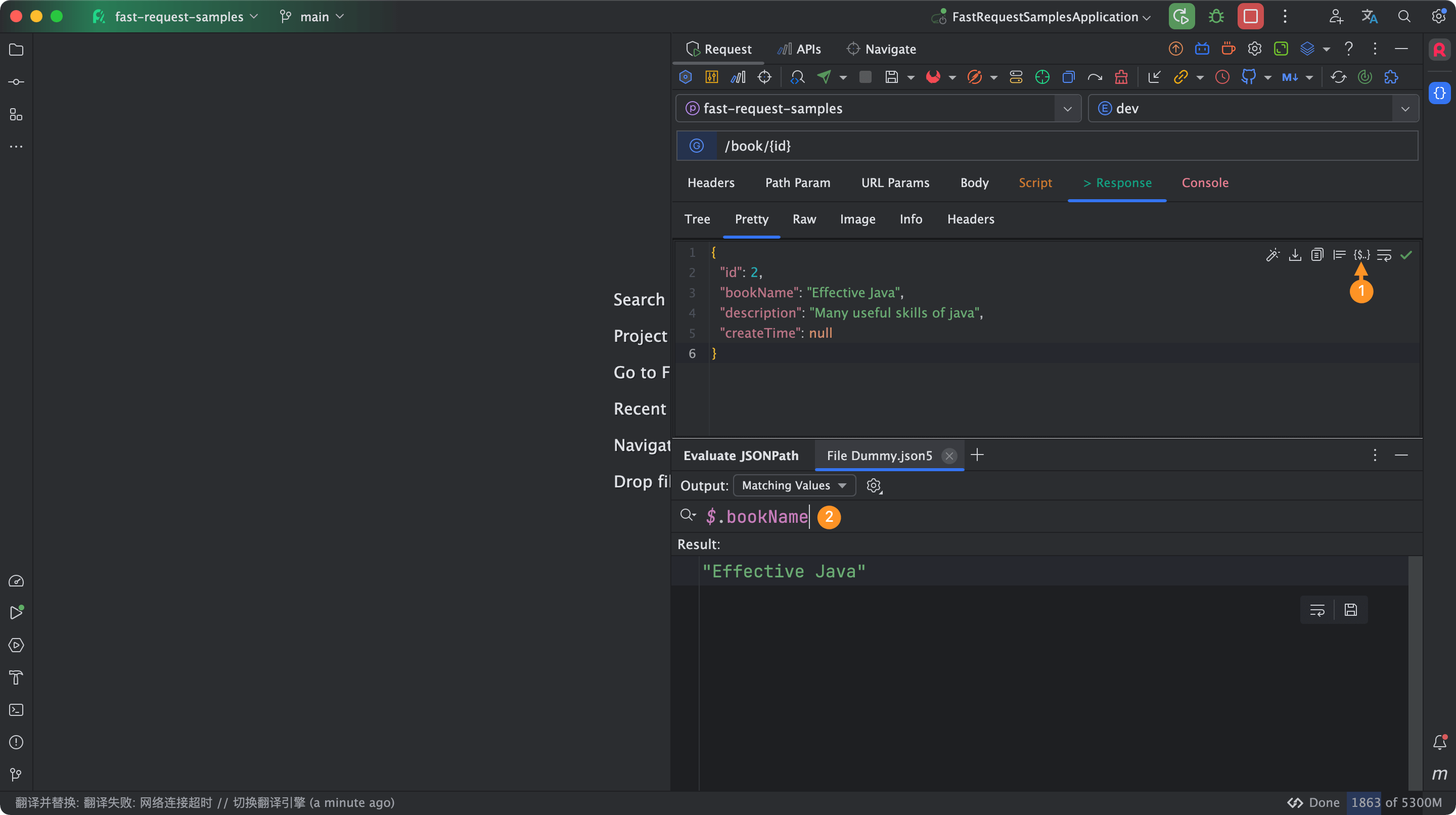Open the dev environment dropdown
This screenshot has height=815, width=1456.
coord(1405,109)
